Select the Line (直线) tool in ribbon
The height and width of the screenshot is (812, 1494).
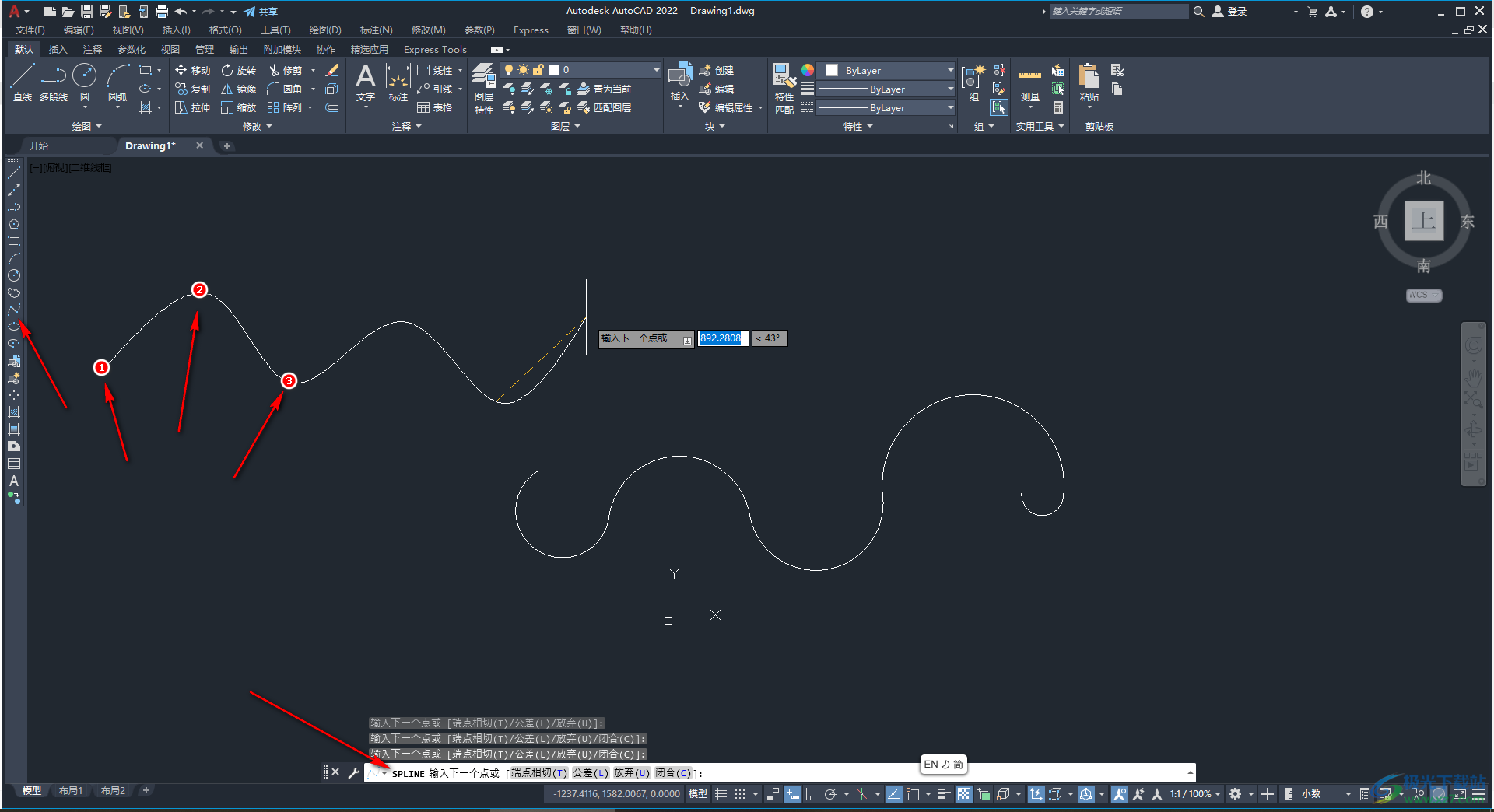22,82
